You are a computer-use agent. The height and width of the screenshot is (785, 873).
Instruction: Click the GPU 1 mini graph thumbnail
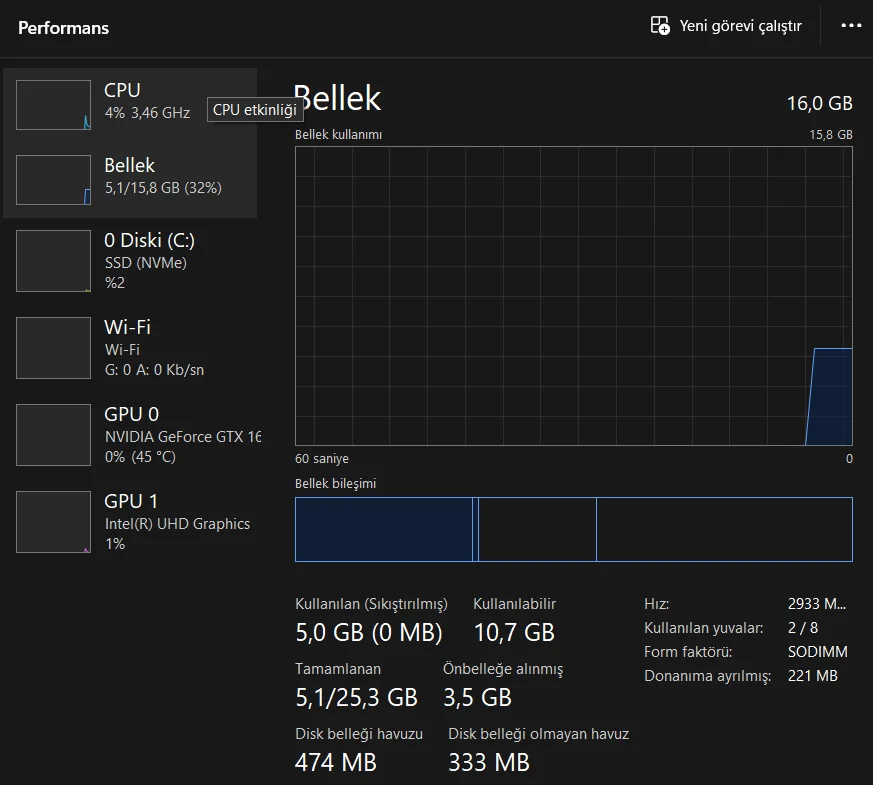[54, 522]
